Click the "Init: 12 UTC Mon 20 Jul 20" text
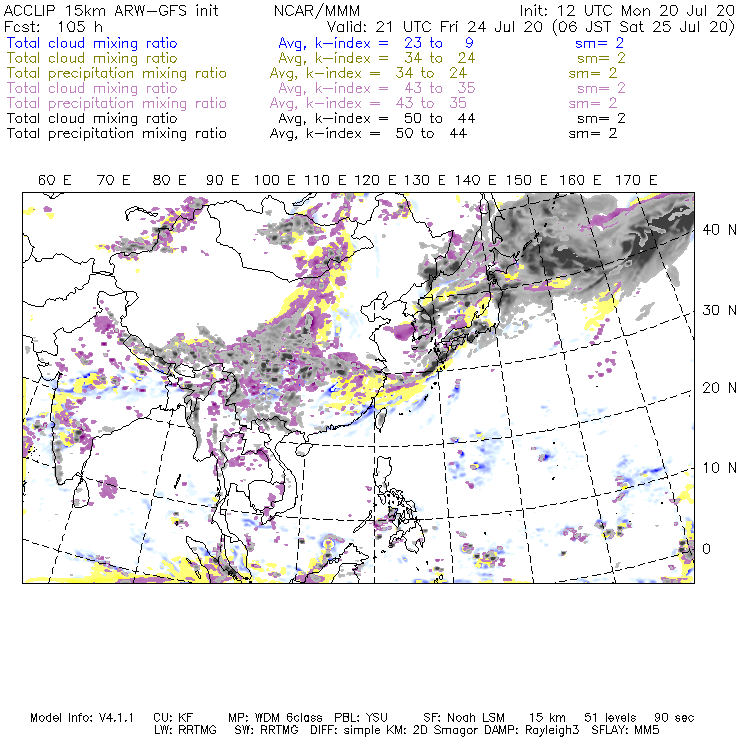This screenshot has height=740, width=740. coord(627,11)
